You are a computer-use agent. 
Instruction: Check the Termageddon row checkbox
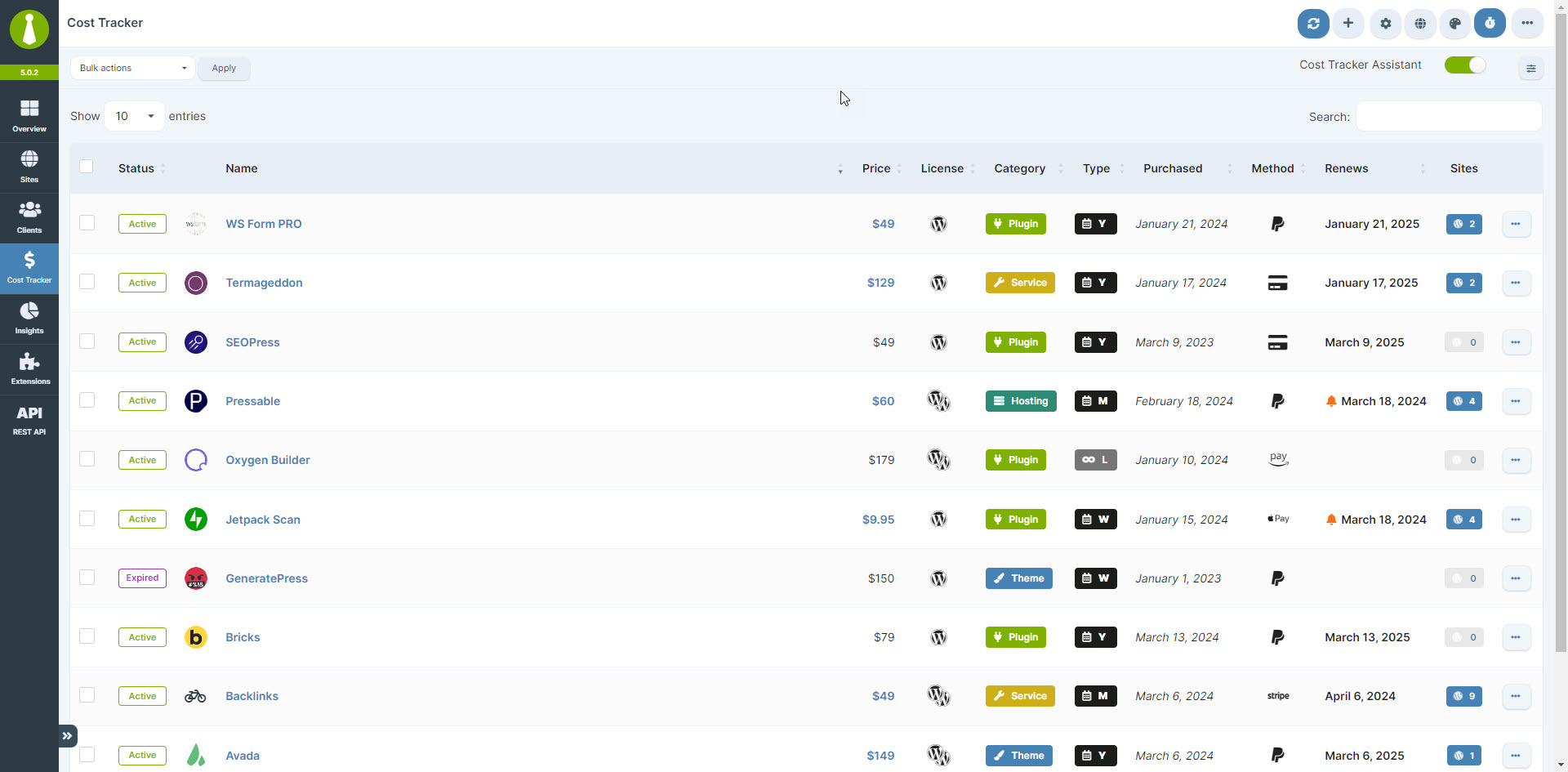tap(87, 282)
